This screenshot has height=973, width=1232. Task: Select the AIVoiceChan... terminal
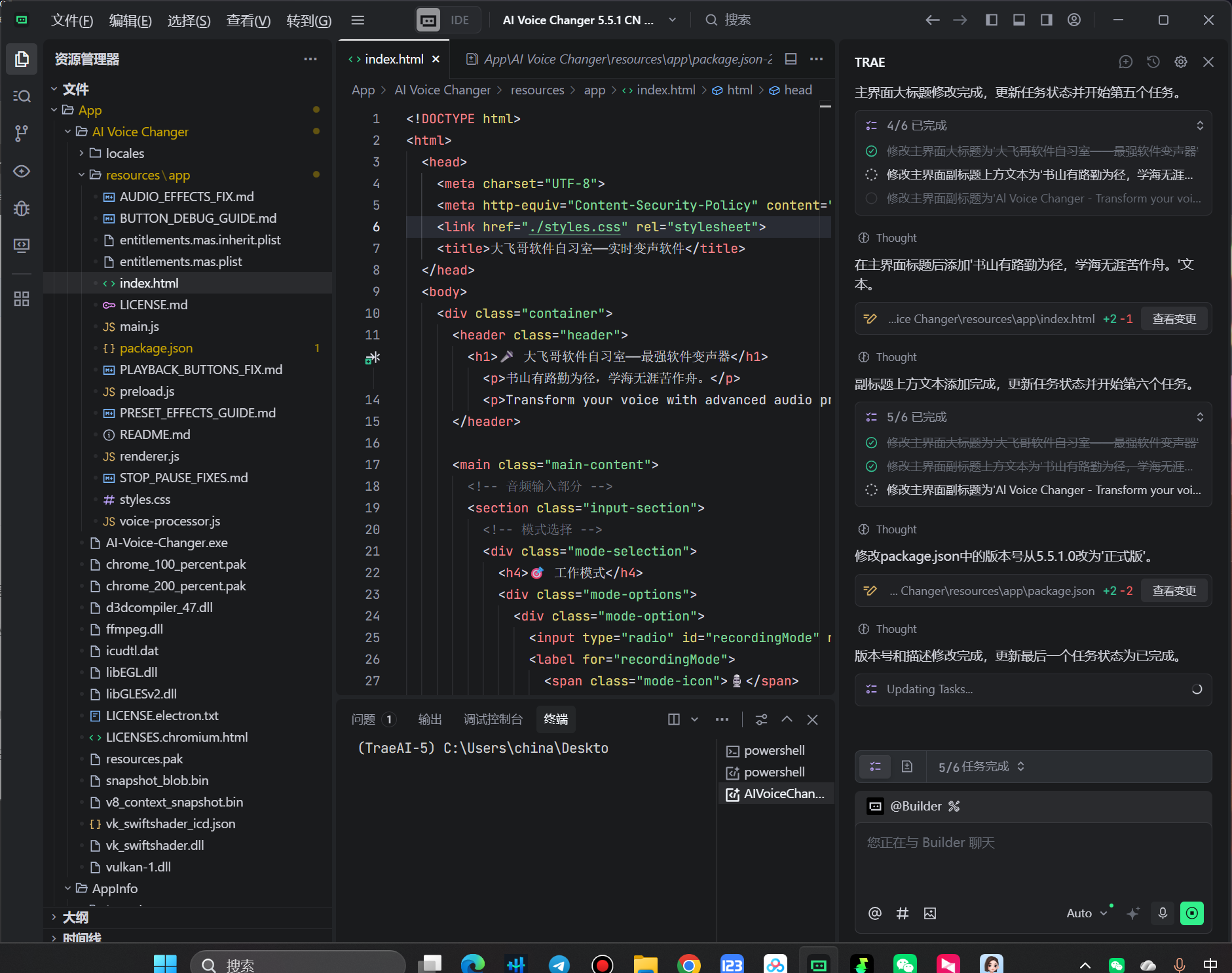click(776, 793)
